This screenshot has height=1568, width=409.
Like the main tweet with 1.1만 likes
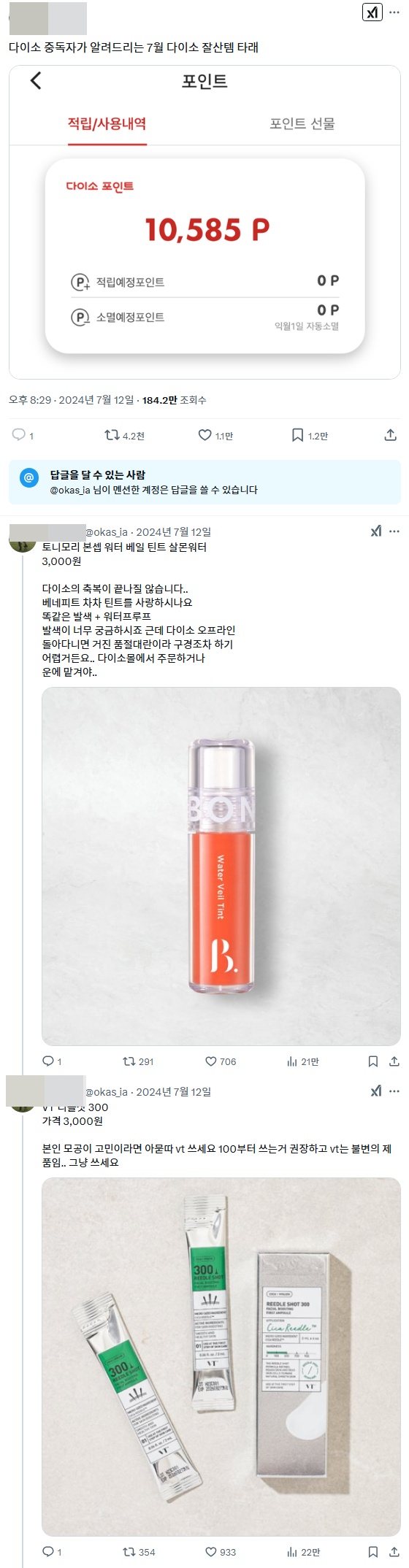(215, 435)
